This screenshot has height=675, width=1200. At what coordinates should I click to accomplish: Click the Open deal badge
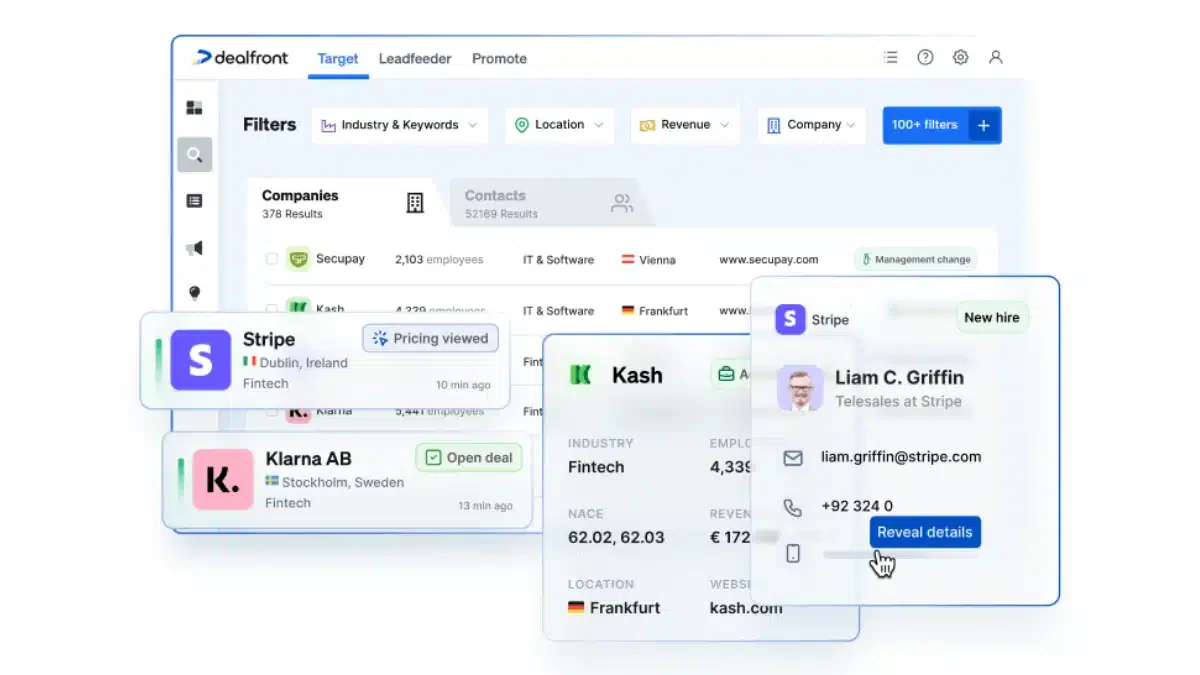(469, 458)
